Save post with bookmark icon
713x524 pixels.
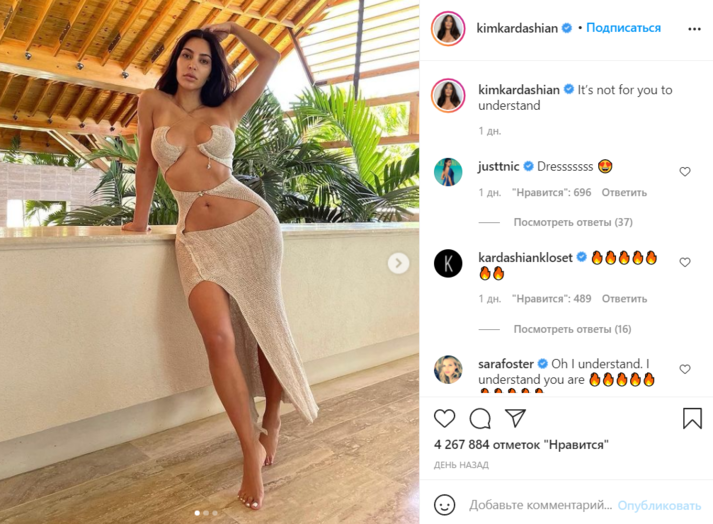[692, 418]
